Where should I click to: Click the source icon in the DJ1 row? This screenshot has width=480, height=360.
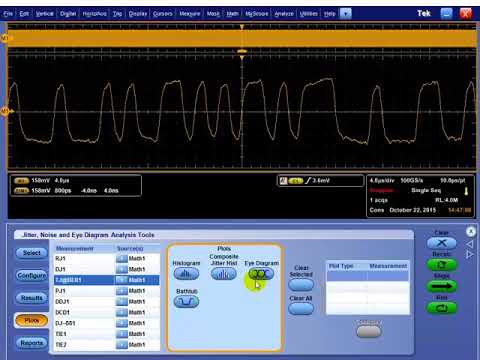tap(122, 269)
